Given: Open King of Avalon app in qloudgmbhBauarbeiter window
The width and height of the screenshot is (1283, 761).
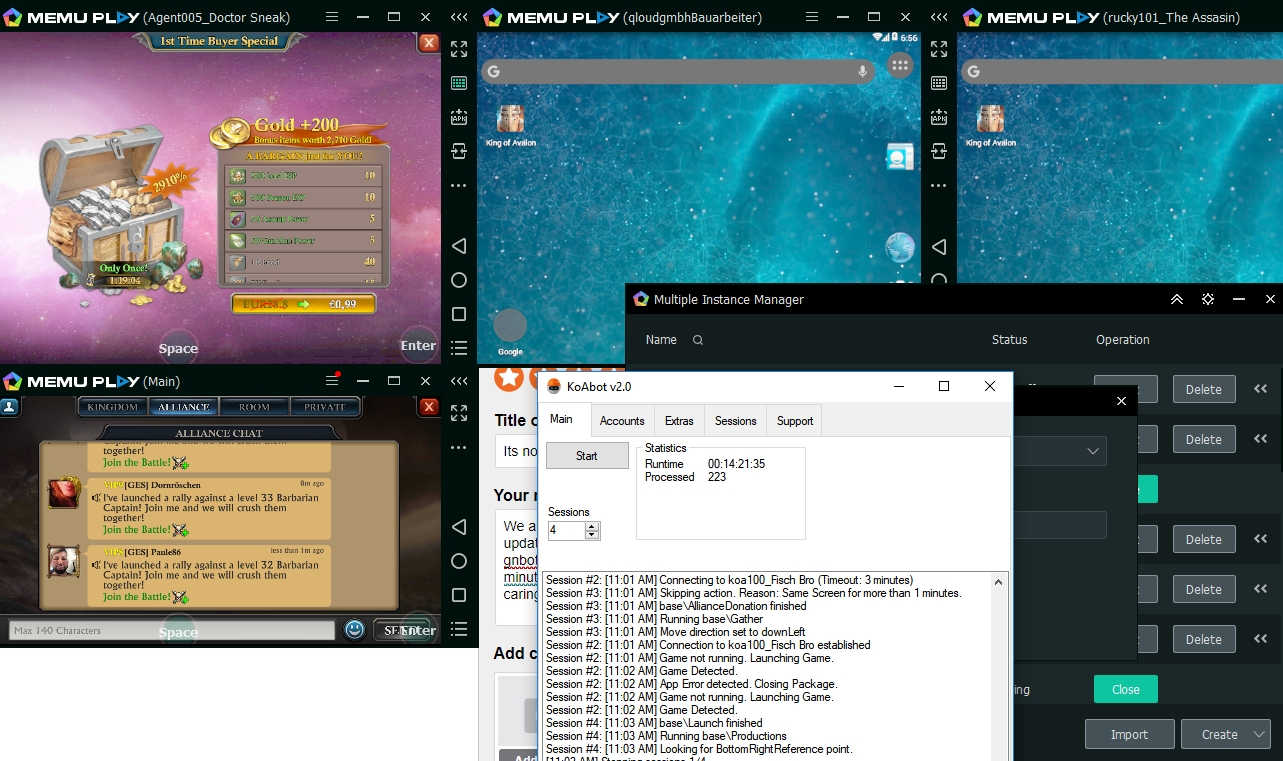Looking at the screenshot, I should (511, 125).
